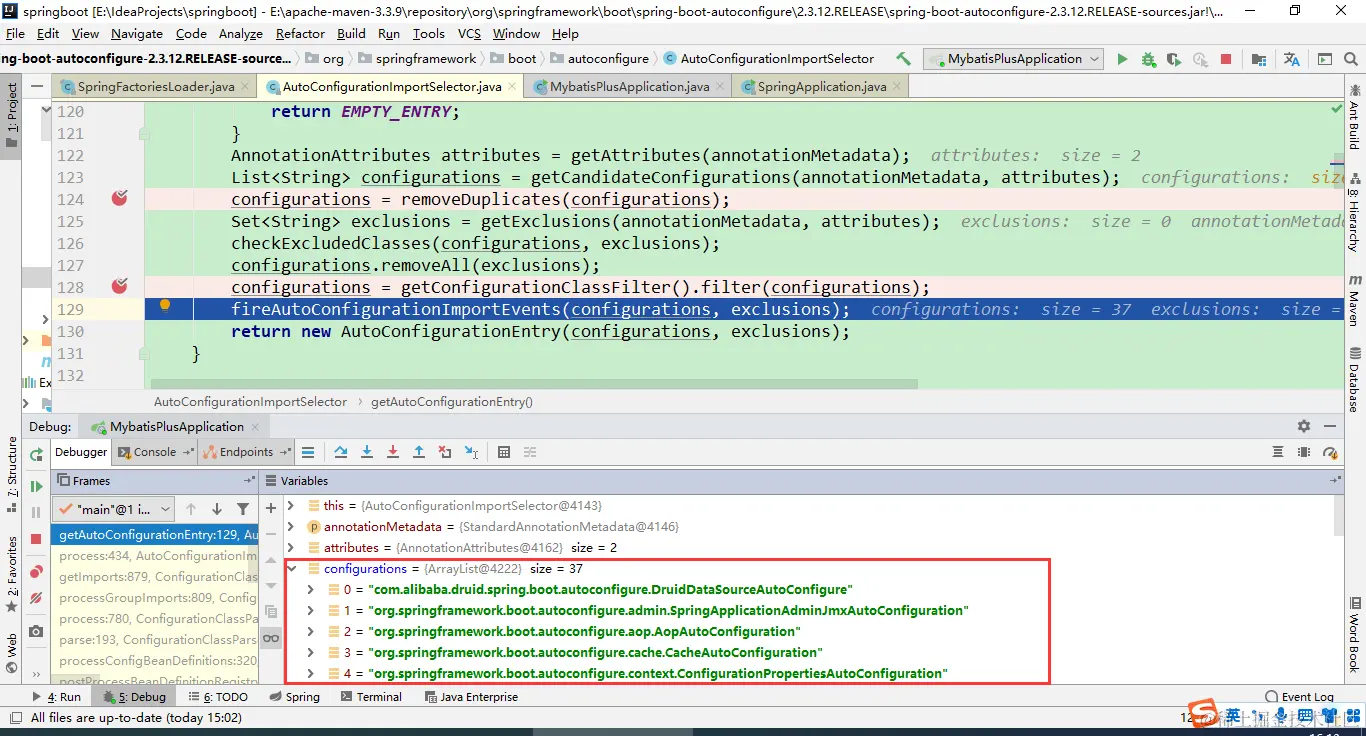Viewport: 1366px width, 736px height.
Task: Open the "main" thread selector dropdown
Action: click(x=113, y=509)
